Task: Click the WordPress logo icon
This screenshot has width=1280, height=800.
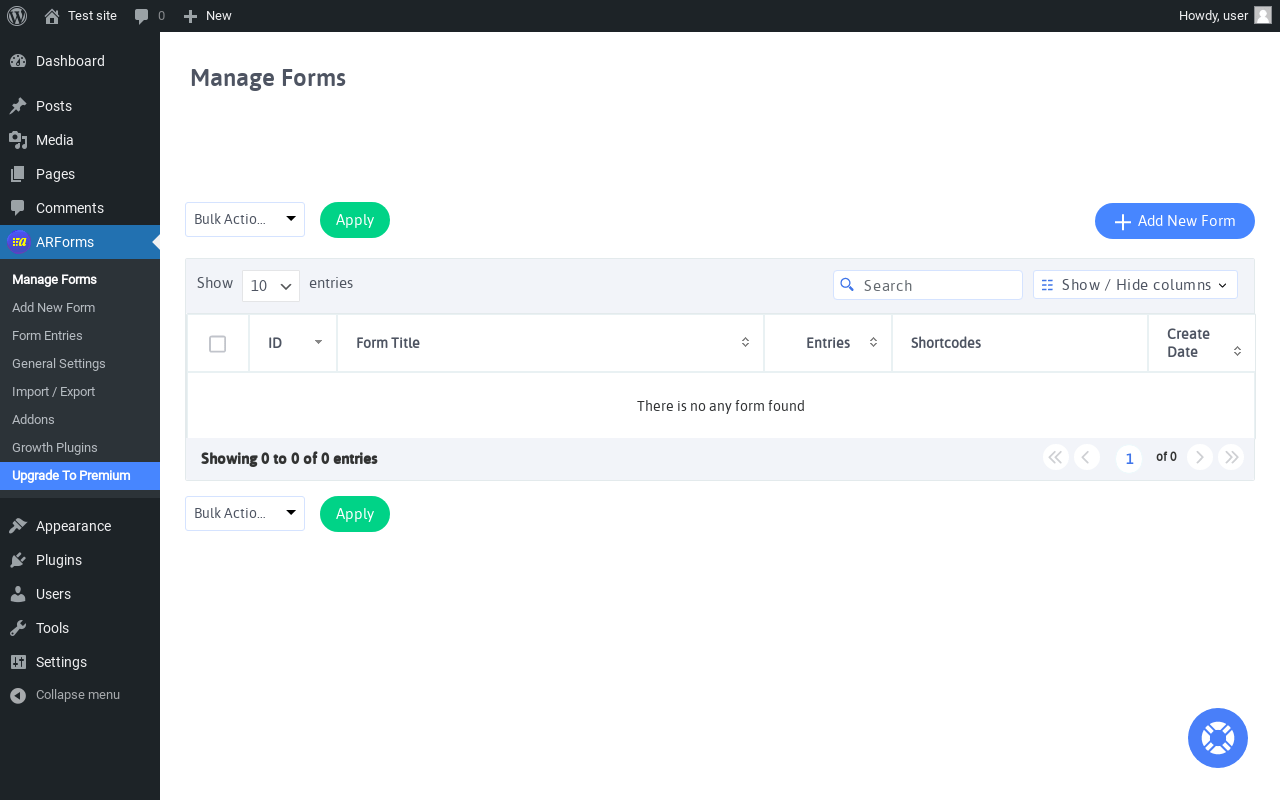Action: (17, 16)
